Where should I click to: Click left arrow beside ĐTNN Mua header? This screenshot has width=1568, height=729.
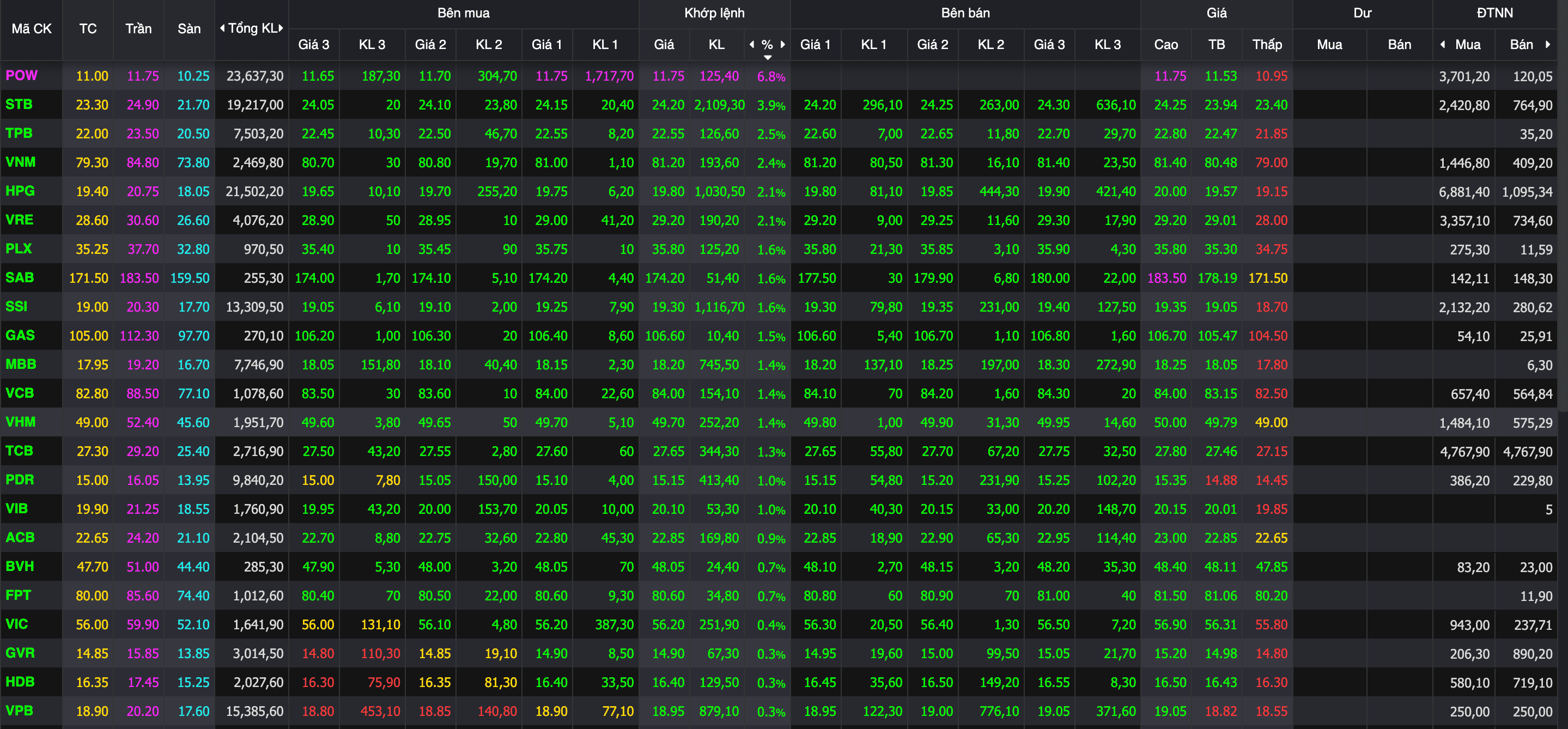[x=1443, y=45]
